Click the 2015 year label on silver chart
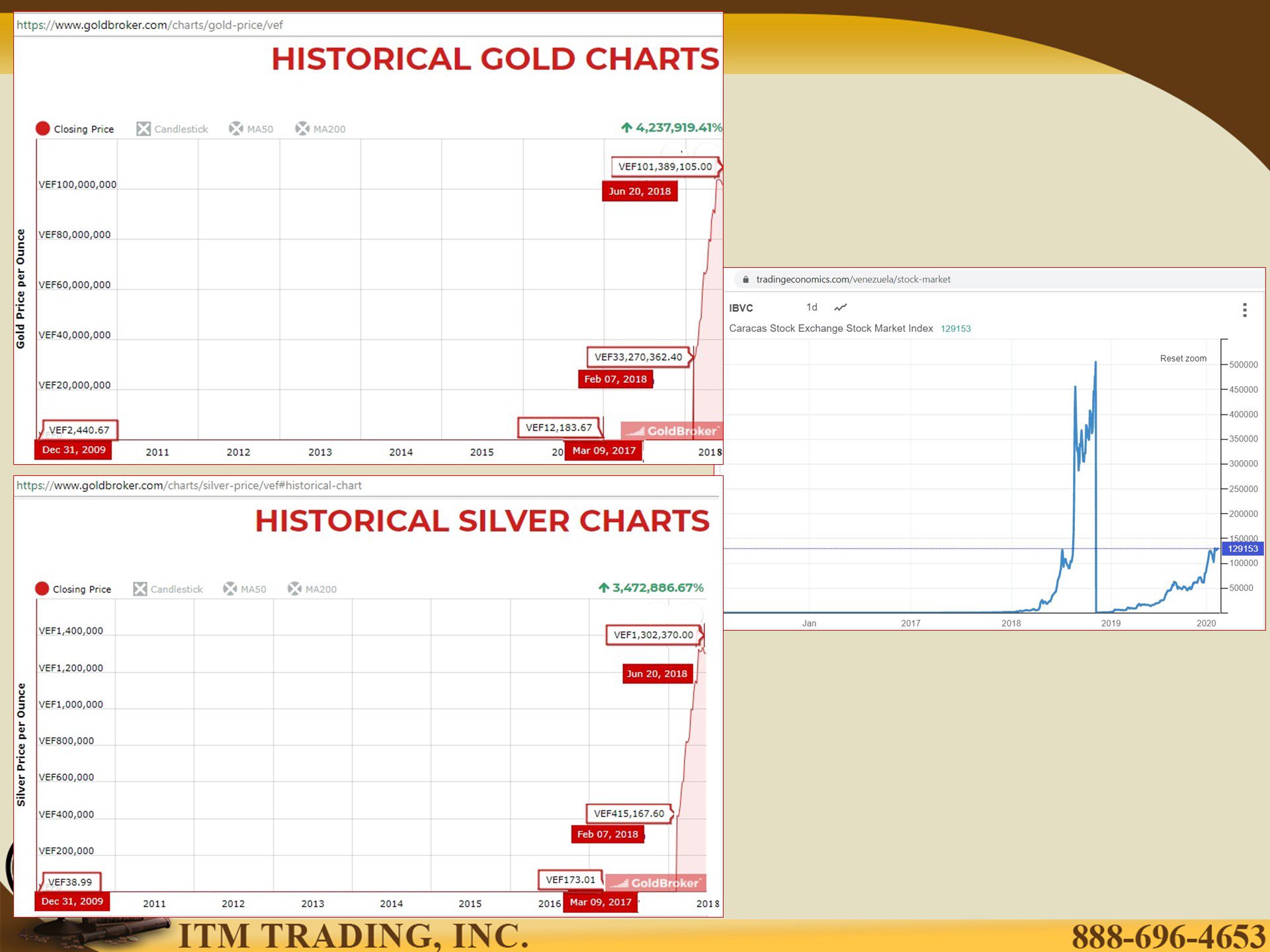 click(470, 904)
